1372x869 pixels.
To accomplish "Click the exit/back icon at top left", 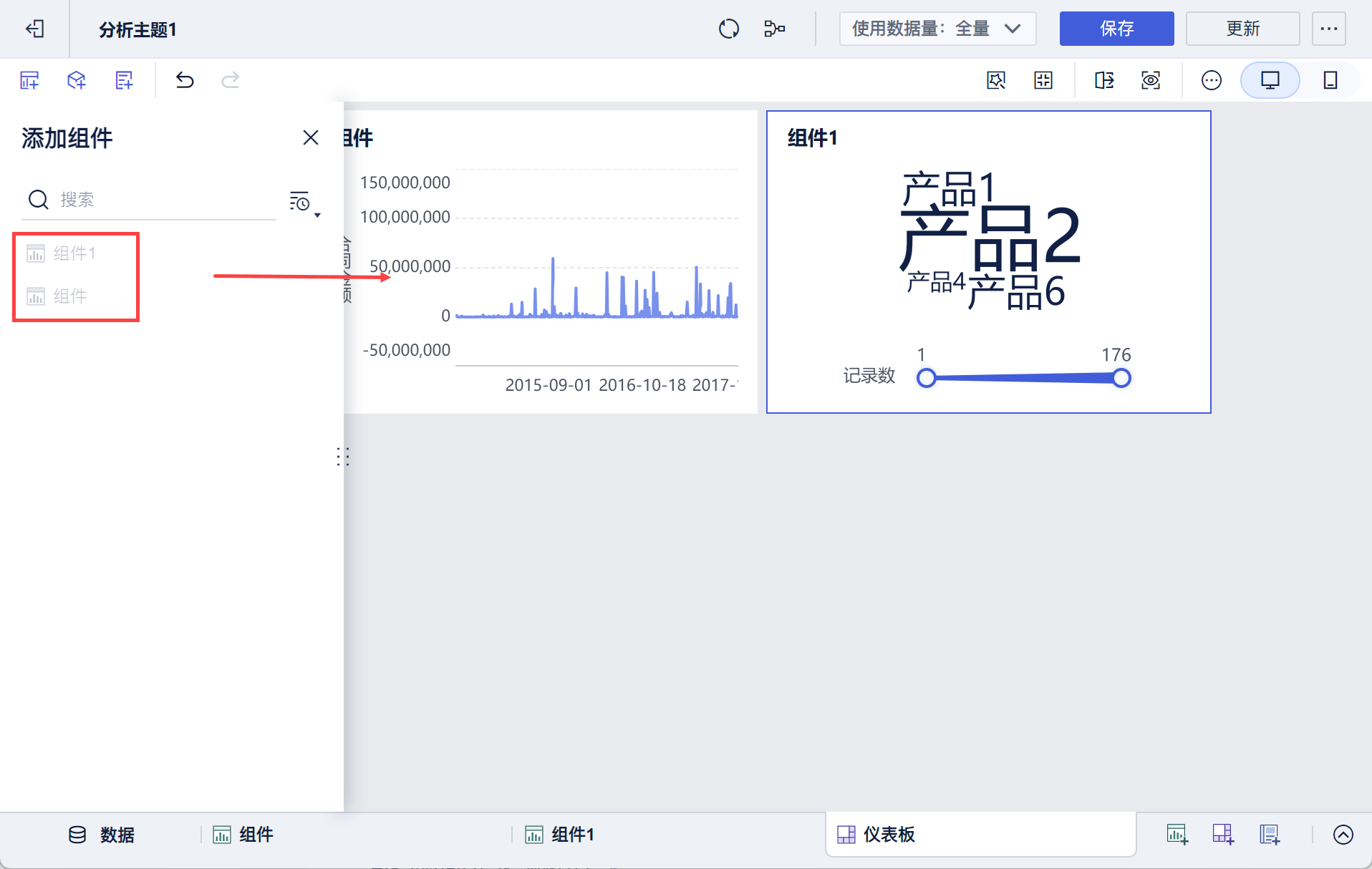I will (x=34, y=29).
